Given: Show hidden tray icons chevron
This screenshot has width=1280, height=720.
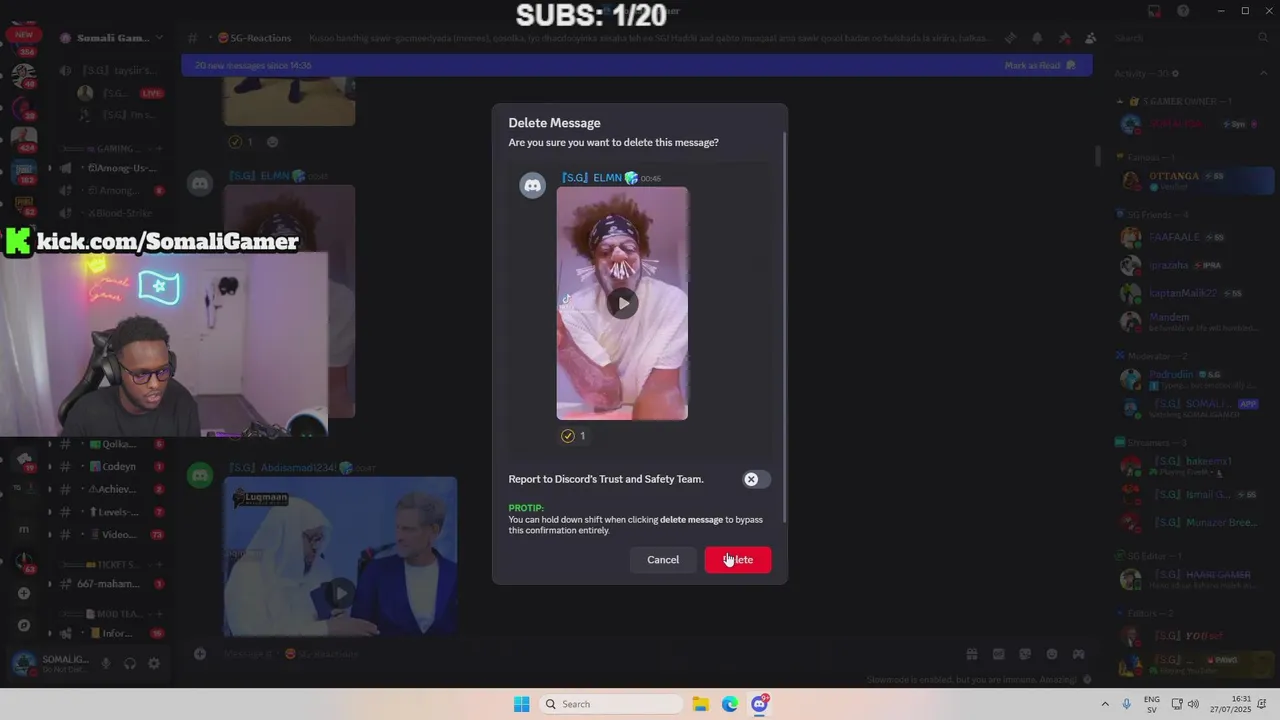Looking at the screenshot, I should coord(1105,704).
